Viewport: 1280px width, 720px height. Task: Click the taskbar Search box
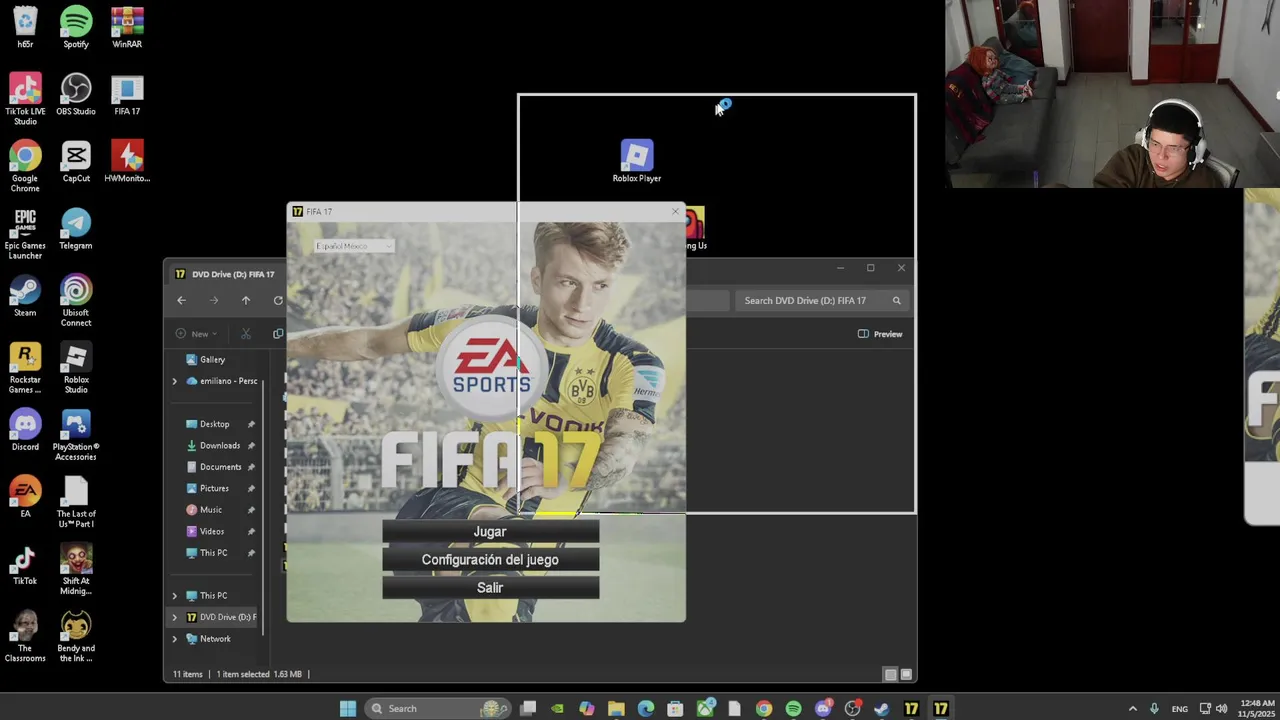click(438, 709)
